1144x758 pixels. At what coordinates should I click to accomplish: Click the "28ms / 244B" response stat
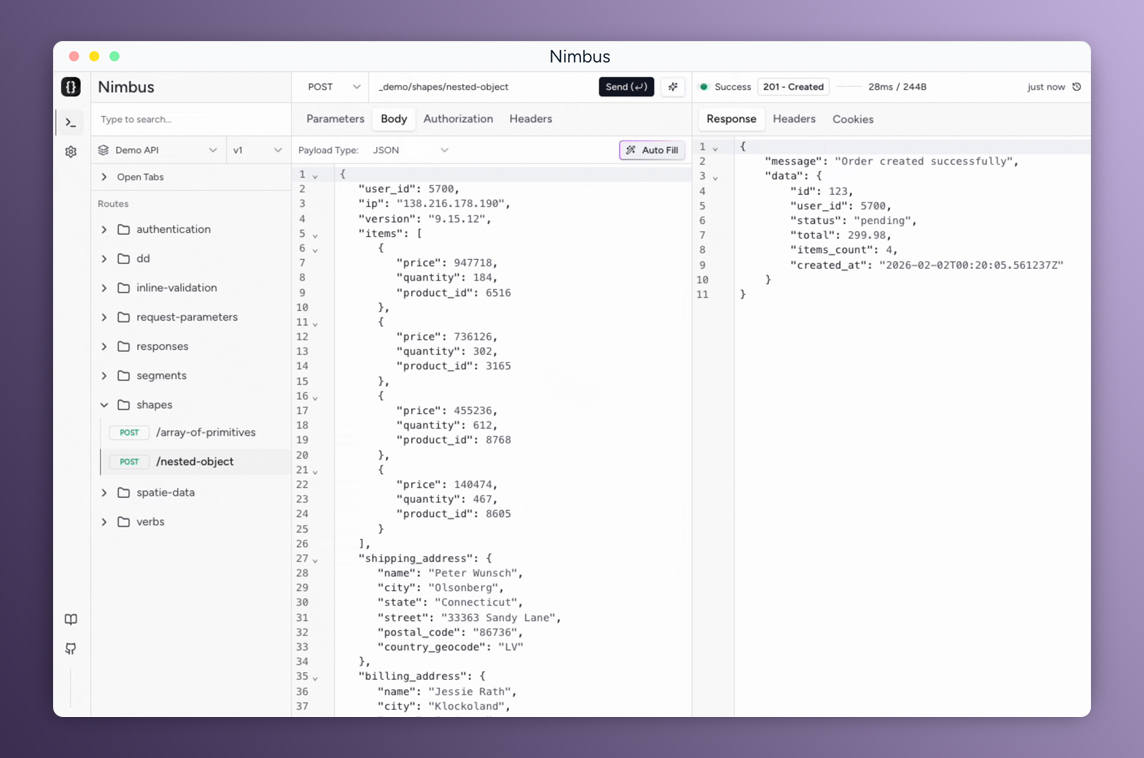897,87
